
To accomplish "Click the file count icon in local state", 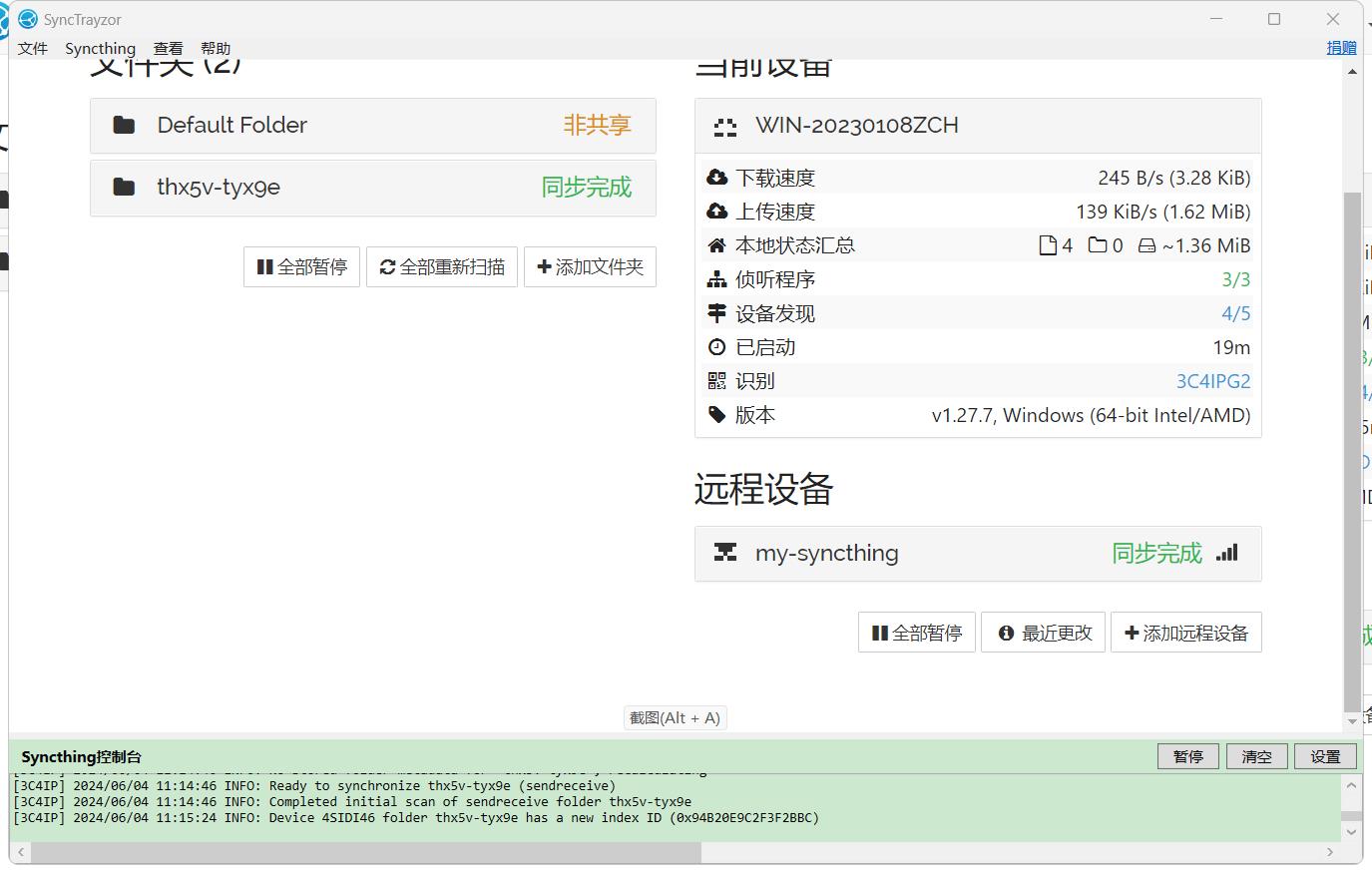I will pyautogui.click(x=1048, y=245).
